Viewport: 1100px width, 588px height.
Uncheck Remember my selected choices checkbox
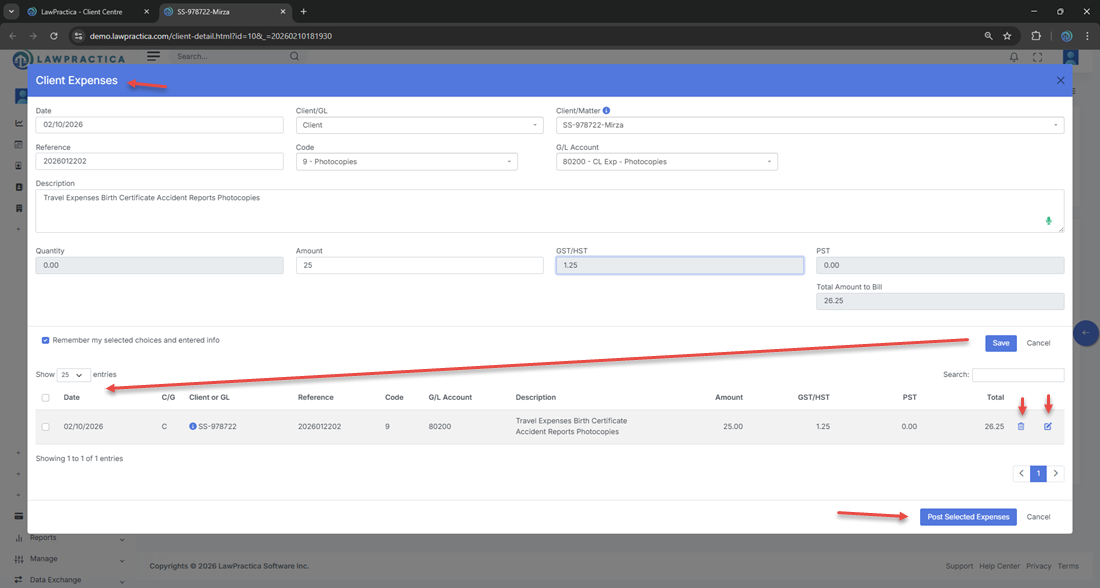45,340
